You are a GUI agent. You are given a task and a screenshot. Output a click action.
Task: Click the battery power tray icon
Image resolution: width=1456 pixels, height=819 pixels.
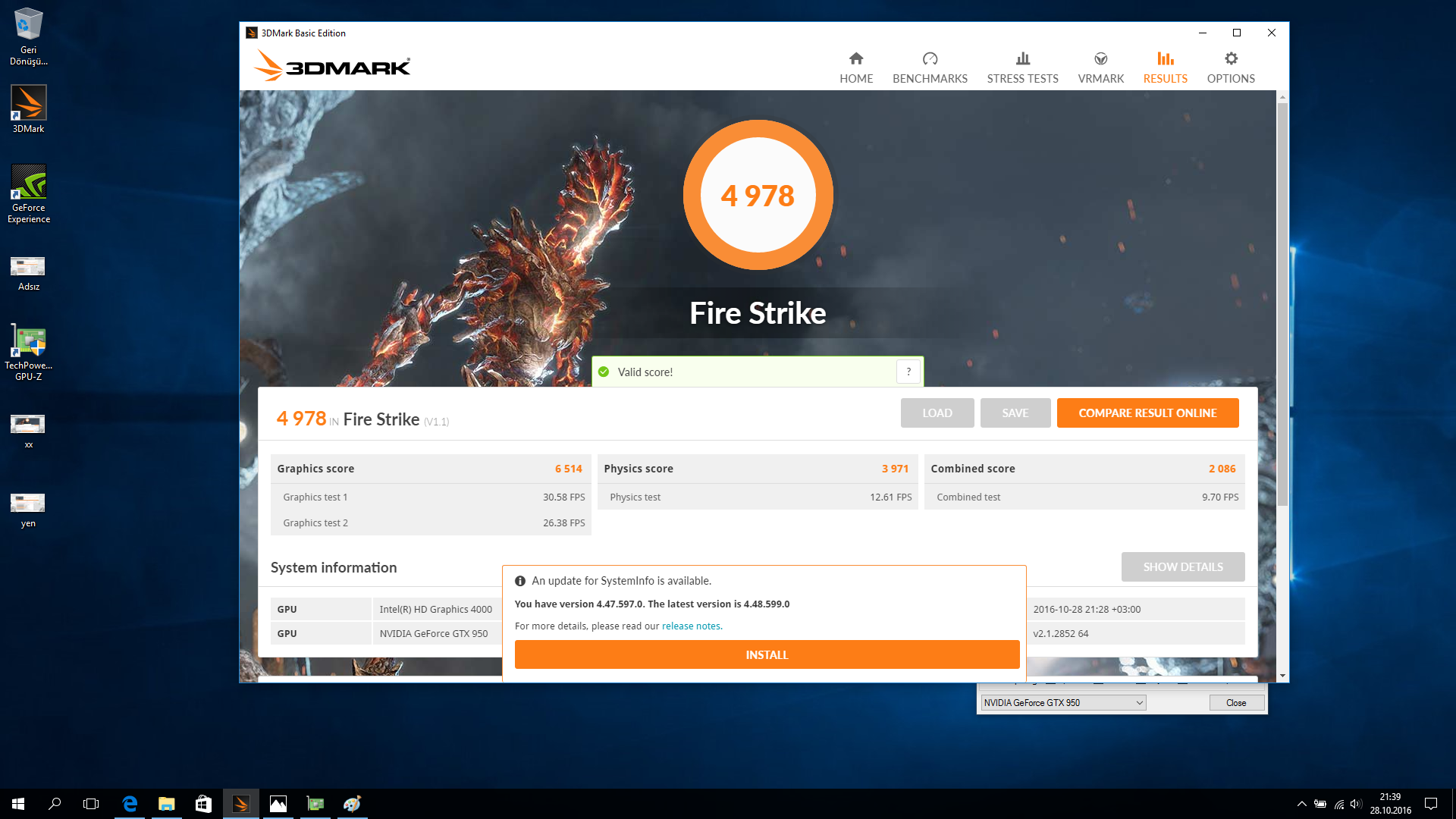(x=1320, y=804)
